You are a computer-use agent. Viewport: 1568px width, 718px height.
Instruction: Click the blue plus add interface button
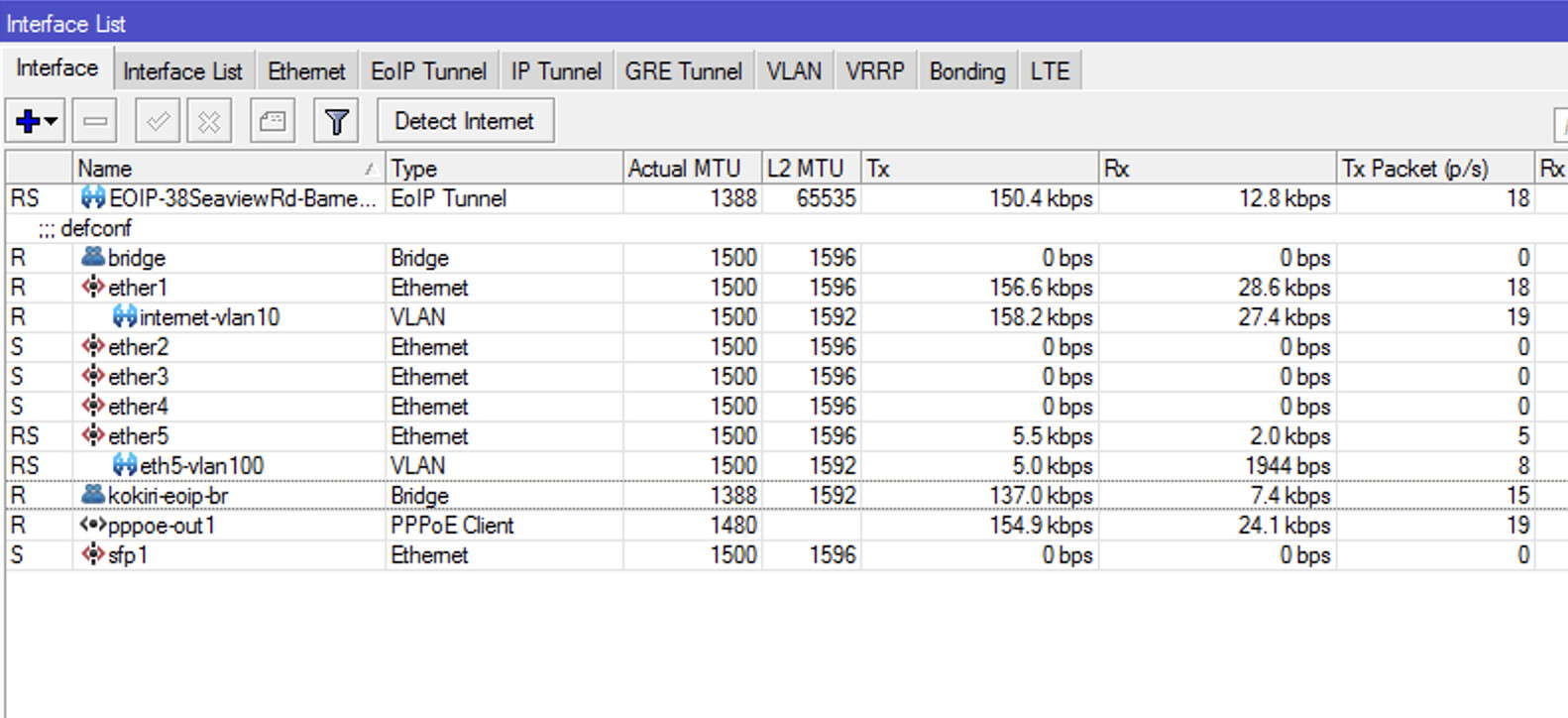pyautogui.click(x=27, y=121)
